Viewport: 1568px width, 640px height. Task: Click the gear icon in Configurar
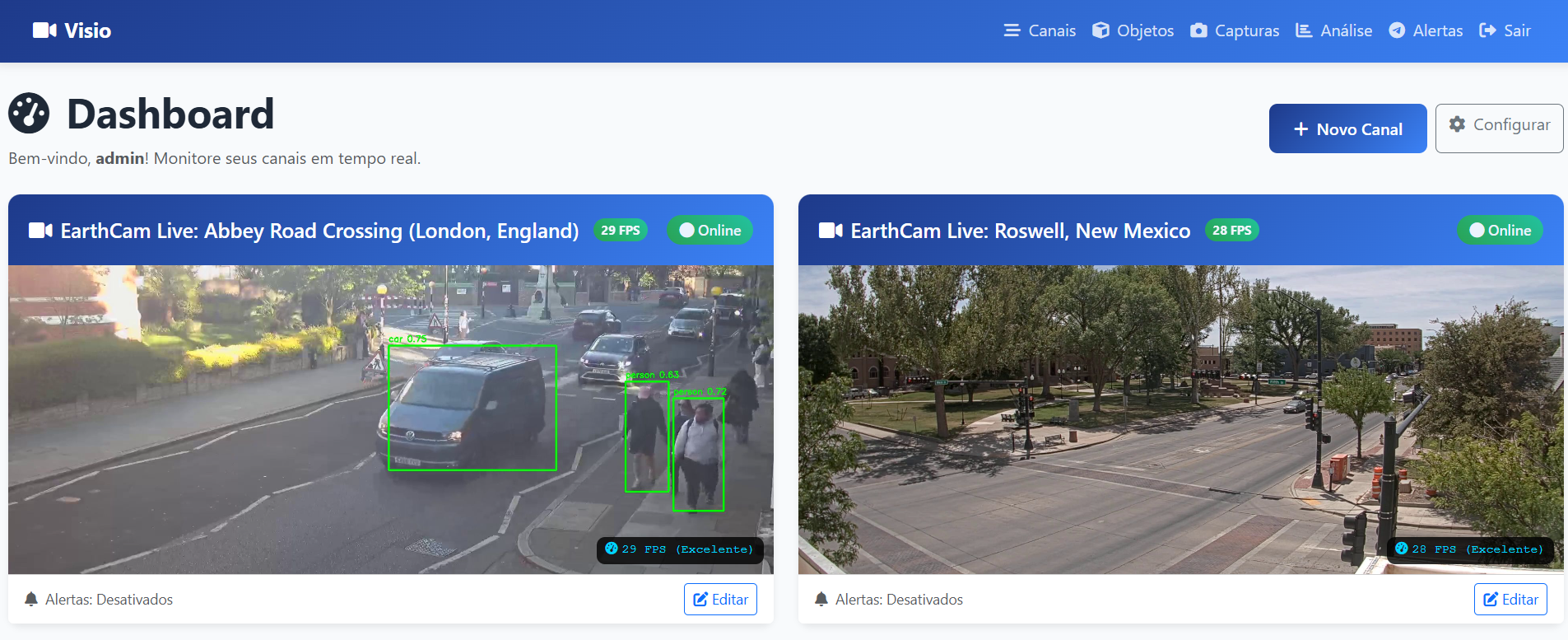(x=1457, y=124)
